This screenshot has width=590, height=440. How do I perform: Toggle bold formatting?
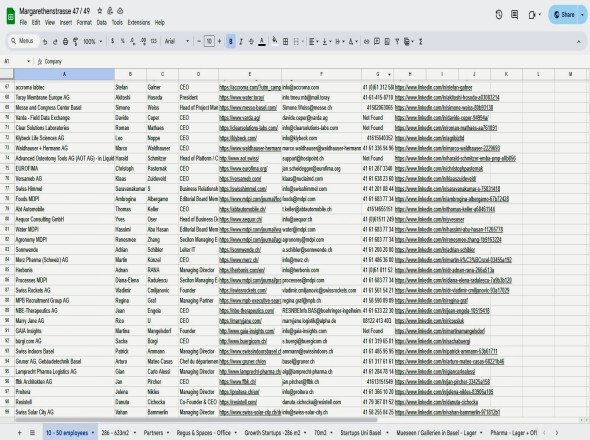tap(231, 41)
